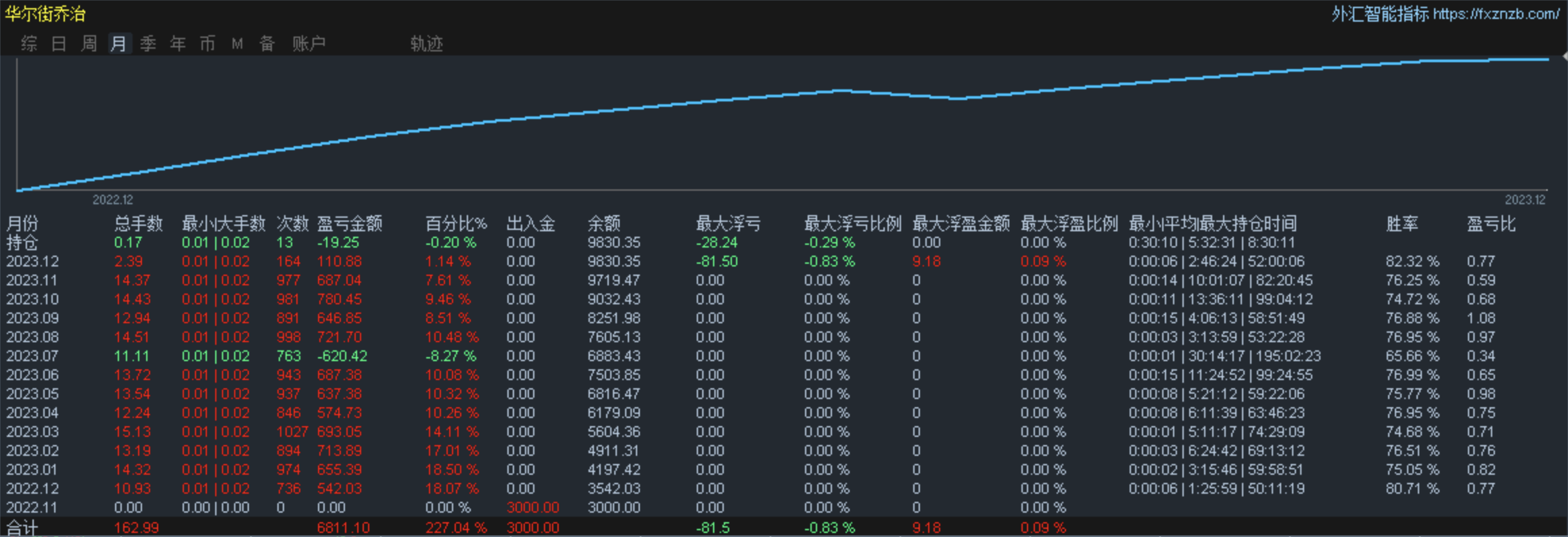Open the 备 notes tab

coord(267,44)
